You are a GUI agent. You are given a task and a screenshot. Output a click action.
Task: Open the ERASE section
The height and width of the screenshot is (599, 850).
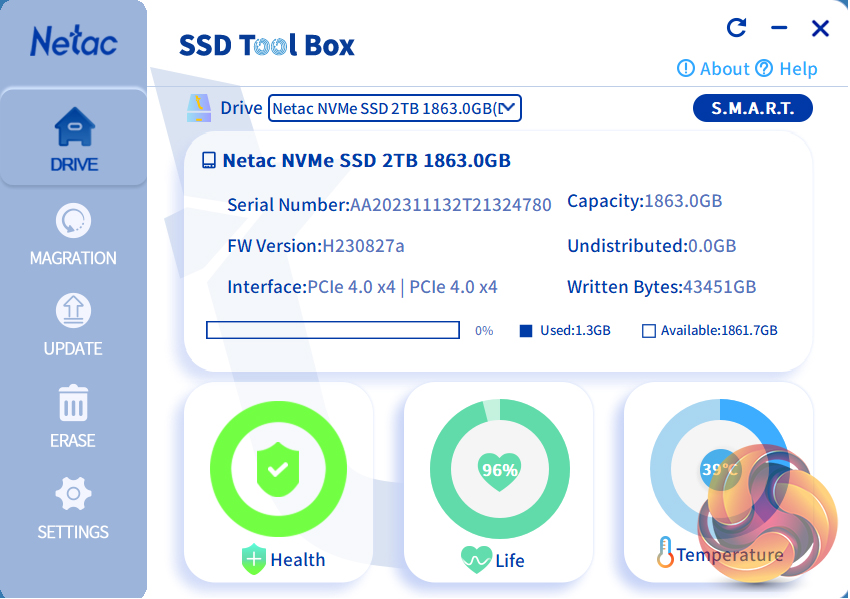[73, 416]
